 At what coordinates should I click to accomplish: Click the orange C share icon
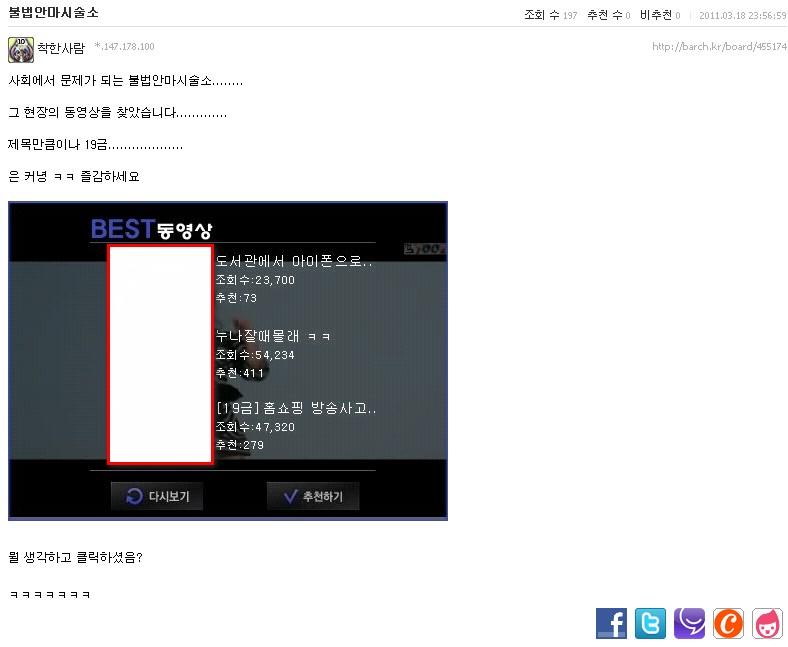coord(729,623)
